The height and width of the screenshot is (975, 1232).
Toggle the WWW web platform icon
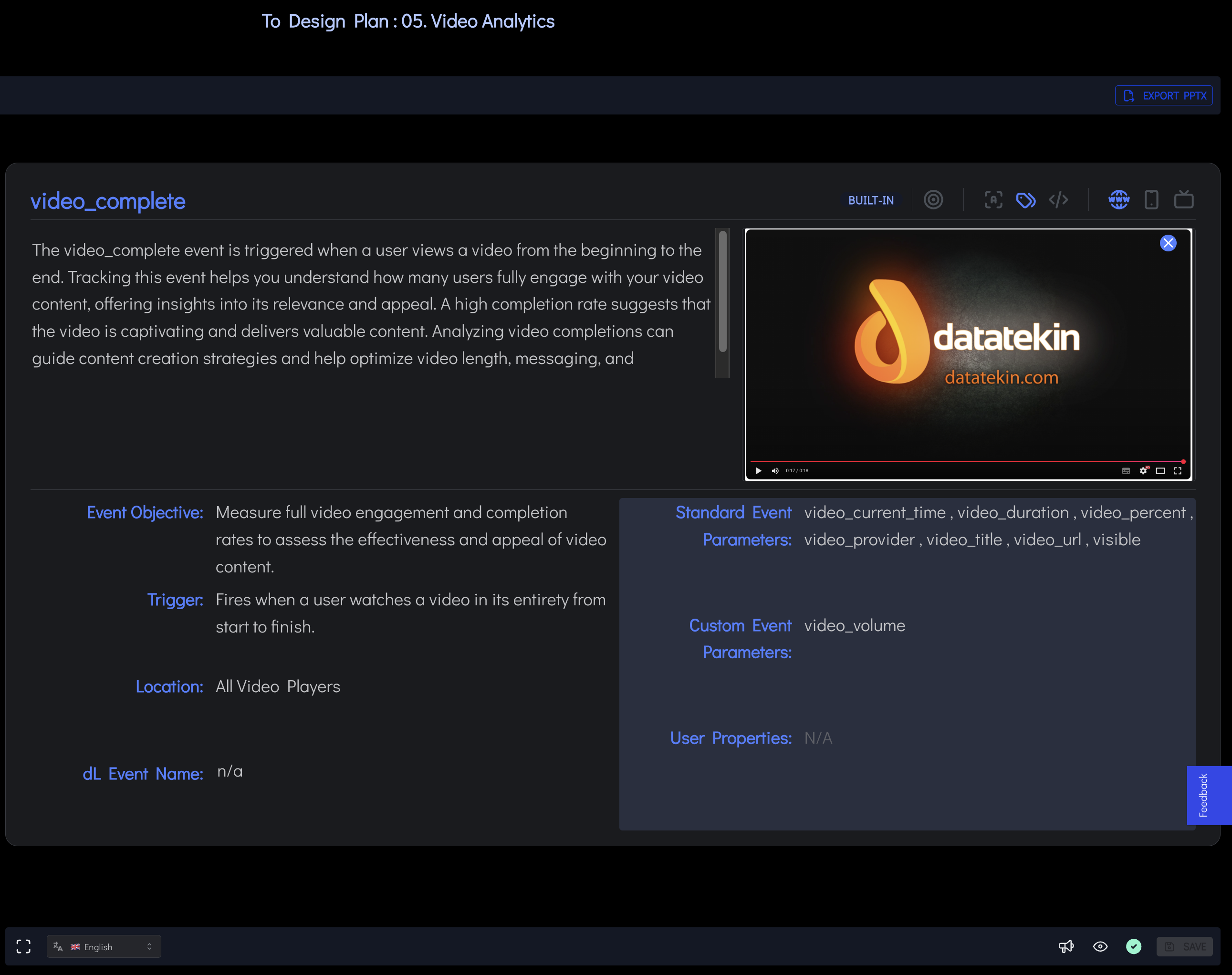pos(1118,200)
